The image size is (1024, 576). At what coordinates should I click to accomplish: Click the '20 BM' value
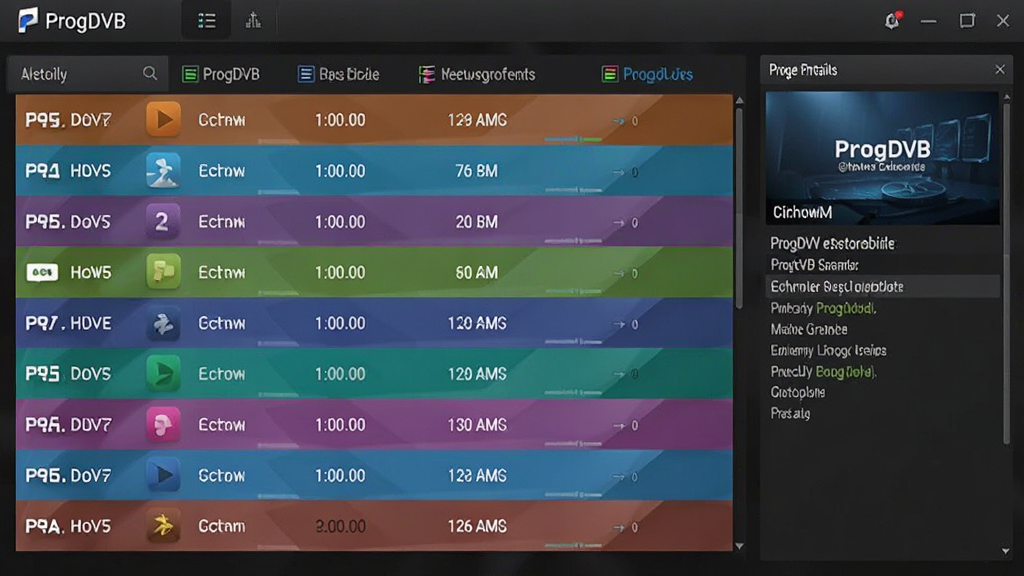click(x=476, y=222)
